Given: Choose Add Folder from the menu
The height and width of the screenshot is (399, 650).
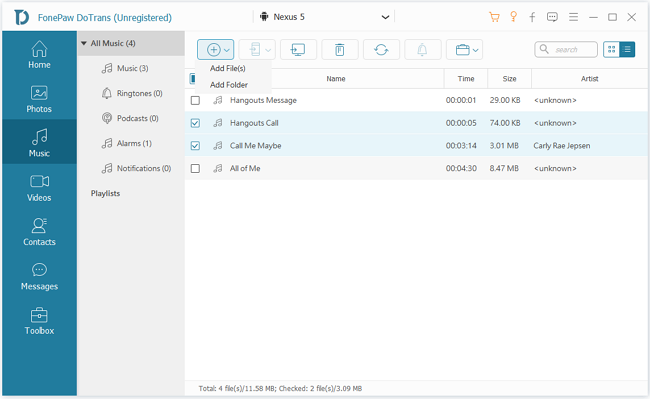Looking at the screenshot, I should point(229,85).
